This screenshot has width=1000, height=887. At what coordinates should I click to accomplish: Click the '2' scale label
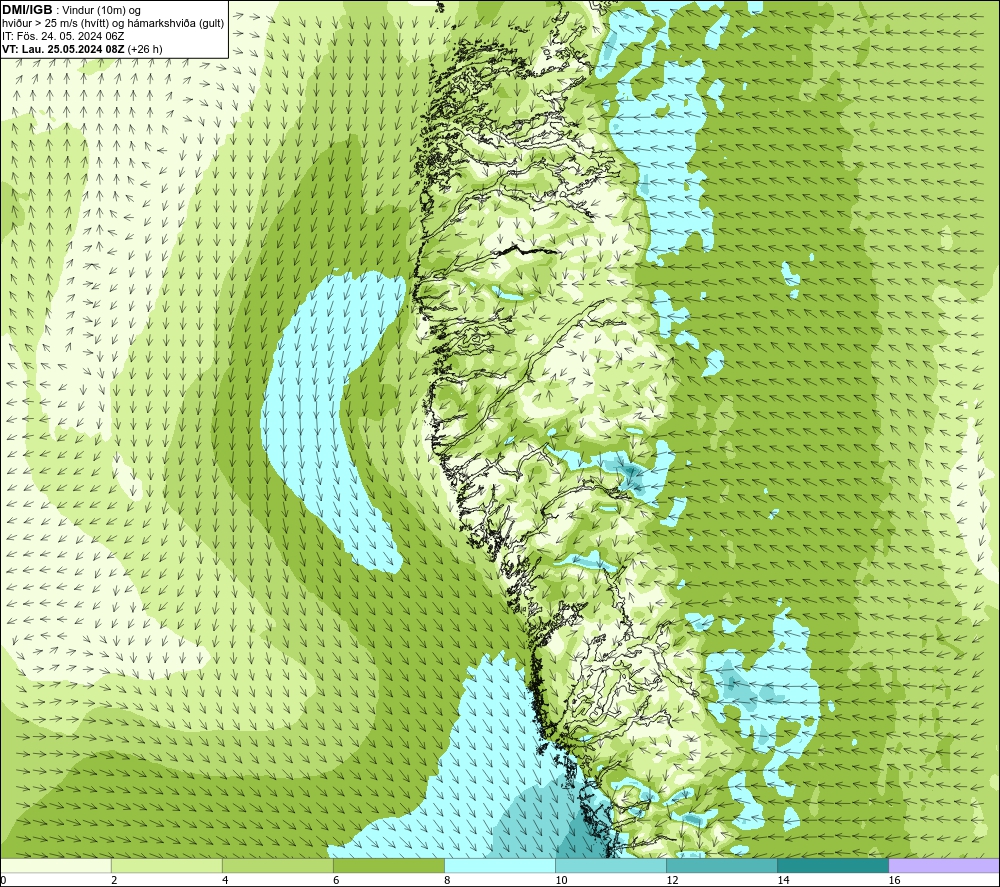pos(114,880)
